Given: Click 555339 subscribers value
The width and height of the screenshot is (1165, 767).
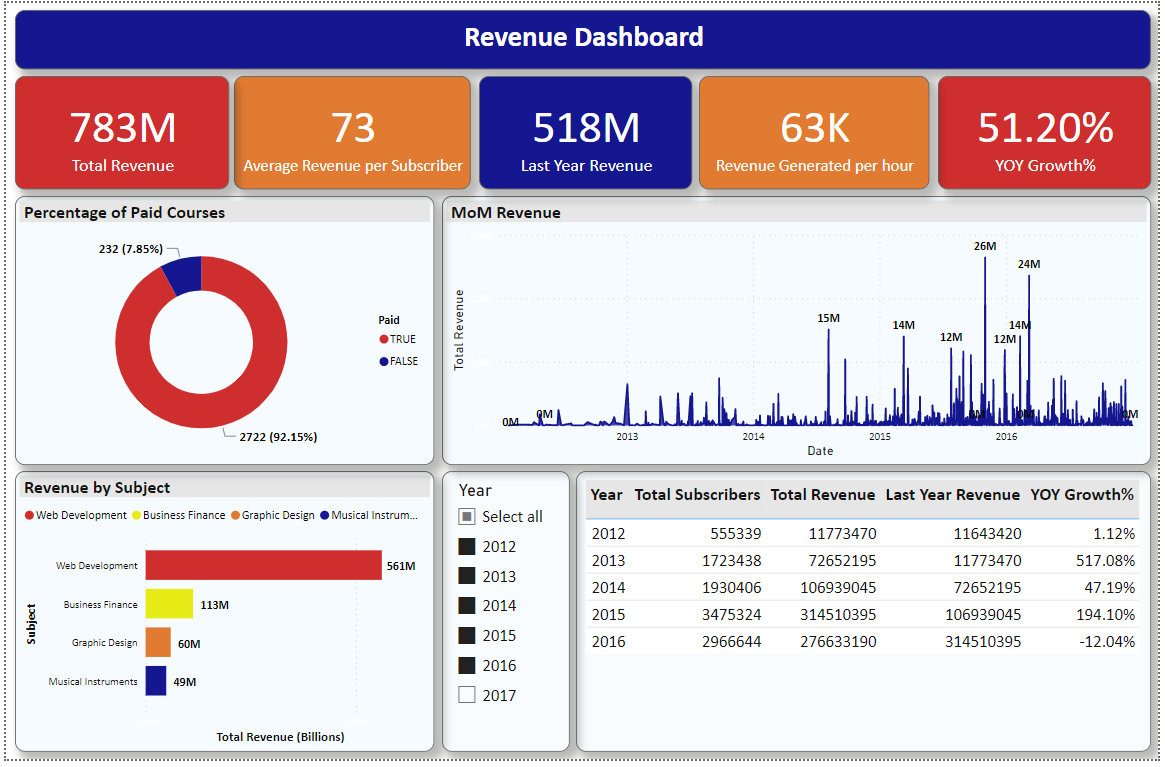Looking at the screenshot, I should pyautogui.click(x=736, y=534).
